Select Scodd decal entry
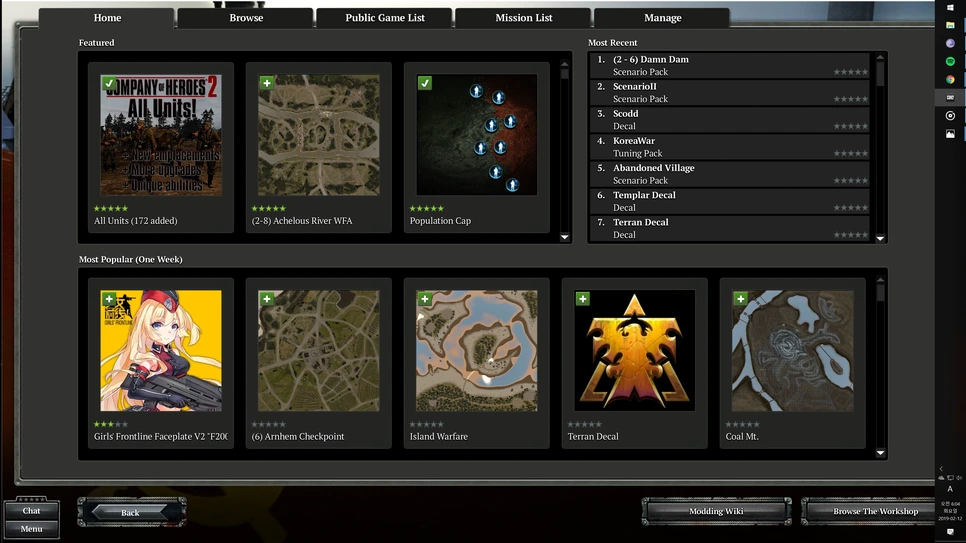Viewport: 966px width, 543px height. (729, 120)
